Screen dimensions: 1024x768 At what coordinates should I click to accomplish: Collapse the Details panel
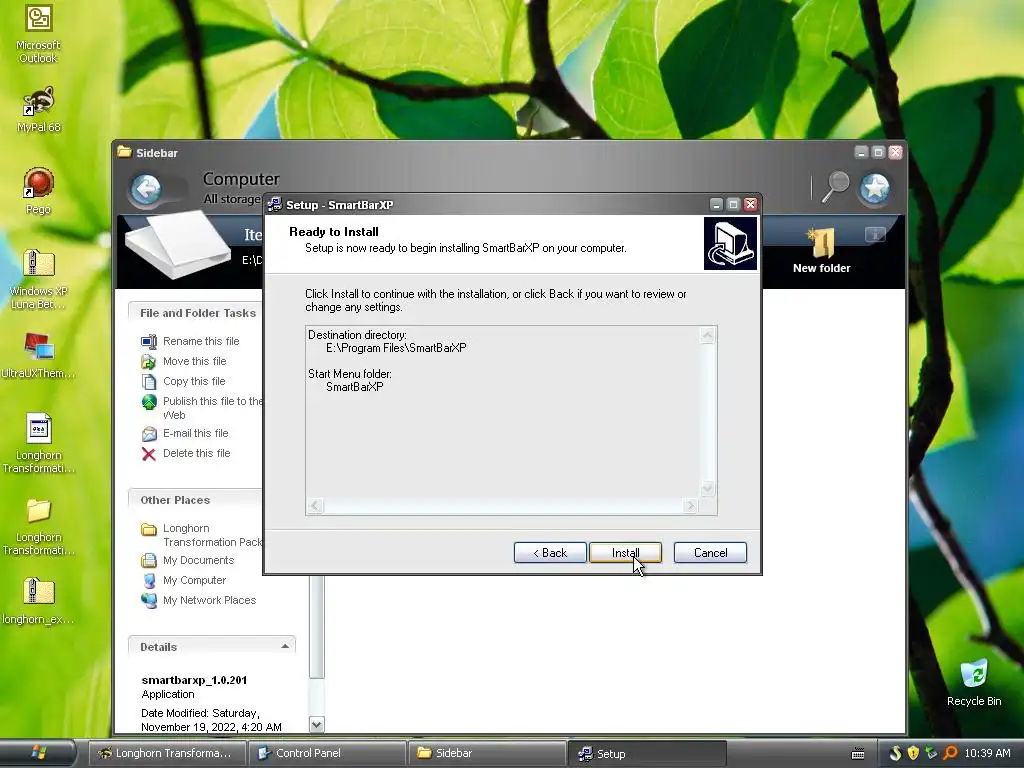[x=285, y=647]
